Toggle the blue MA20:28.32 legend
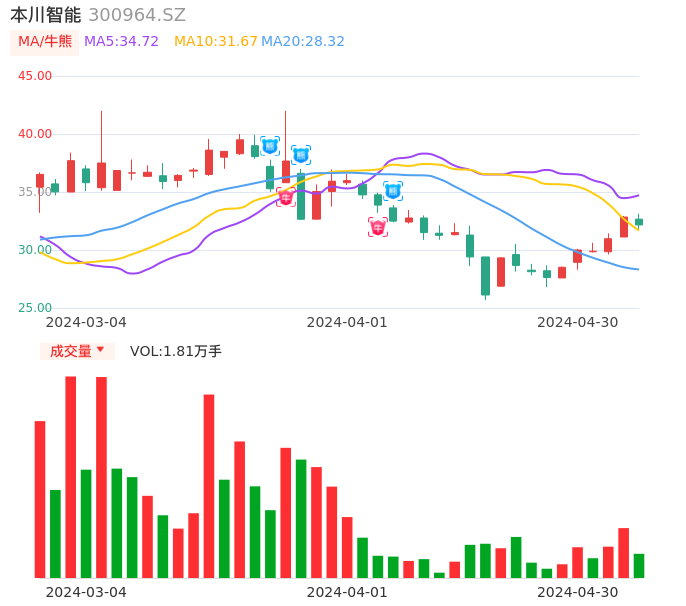The image size is (686, 606). pyautogui.click(x=302, y=42)
